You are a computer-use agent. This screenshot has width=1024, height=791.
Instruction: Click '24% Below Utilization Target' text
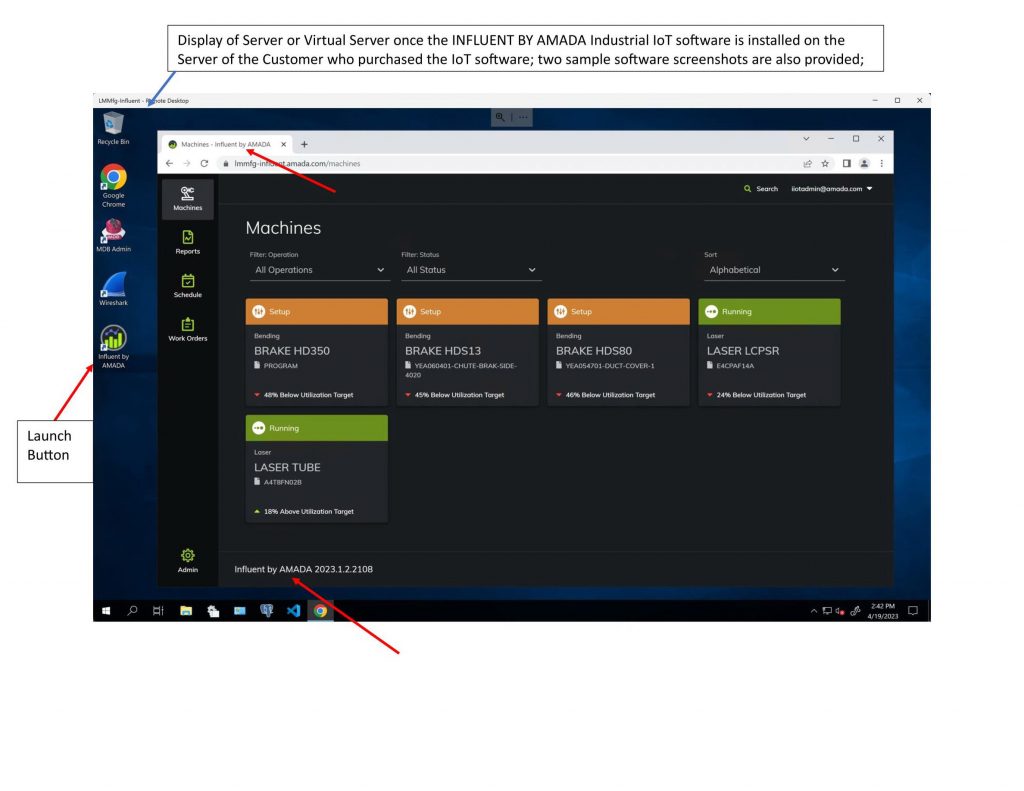point(761,395)
